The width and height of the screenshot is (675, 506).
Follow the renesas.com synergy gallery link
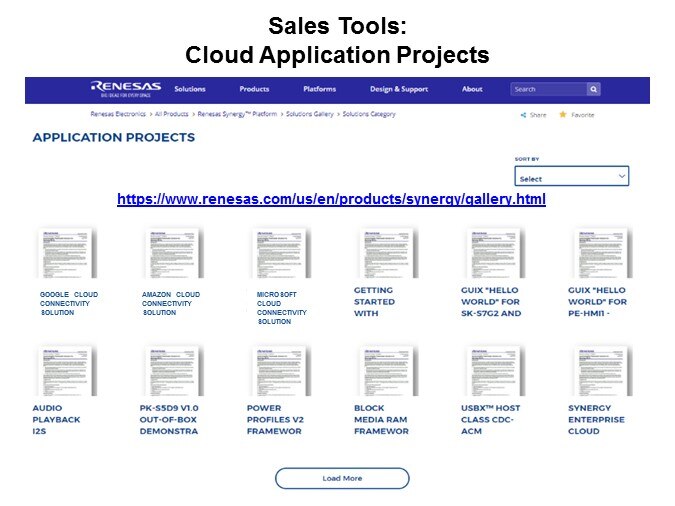(x=331, y=199)
